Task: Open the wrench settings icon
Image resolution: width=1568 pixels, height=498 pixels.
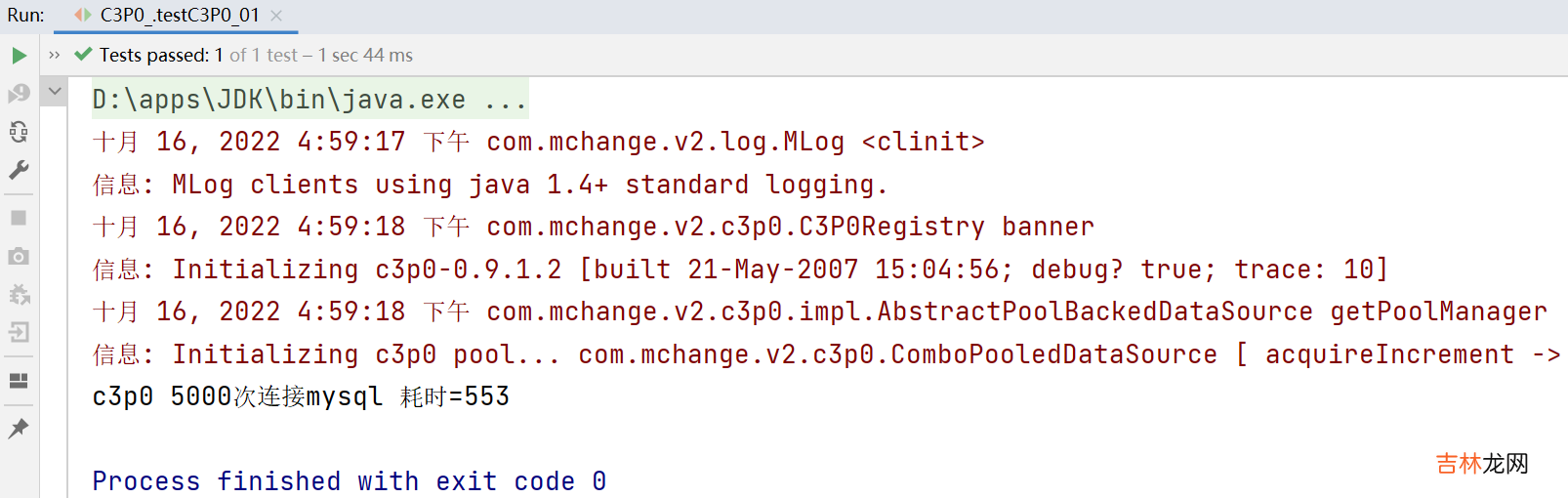Action: (19, 171)
